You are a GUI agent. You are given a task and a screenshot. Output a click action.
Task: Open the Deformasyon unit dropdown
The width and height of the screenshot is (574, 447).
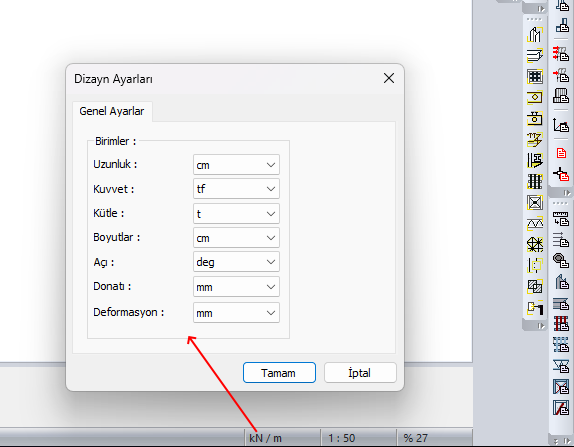(x=236, y=313)
